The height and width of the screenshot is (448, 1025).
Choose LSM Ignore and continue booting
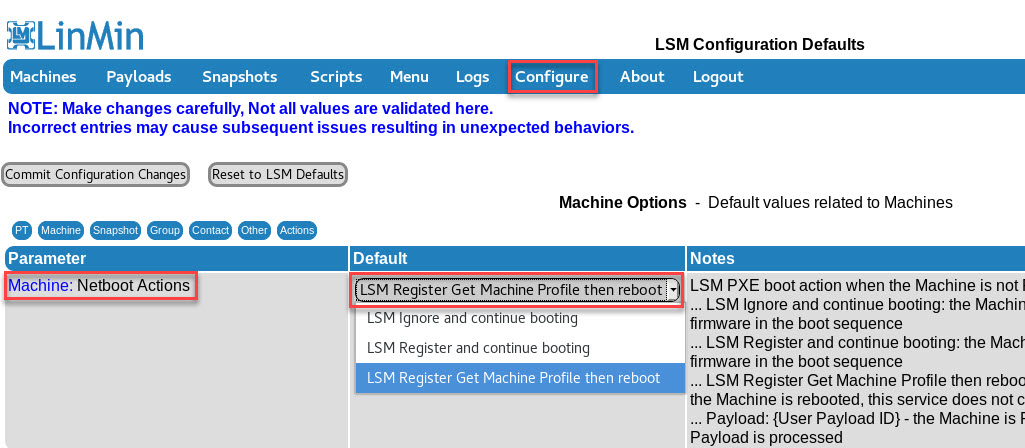pyautogui.click(x=472, y=319)
